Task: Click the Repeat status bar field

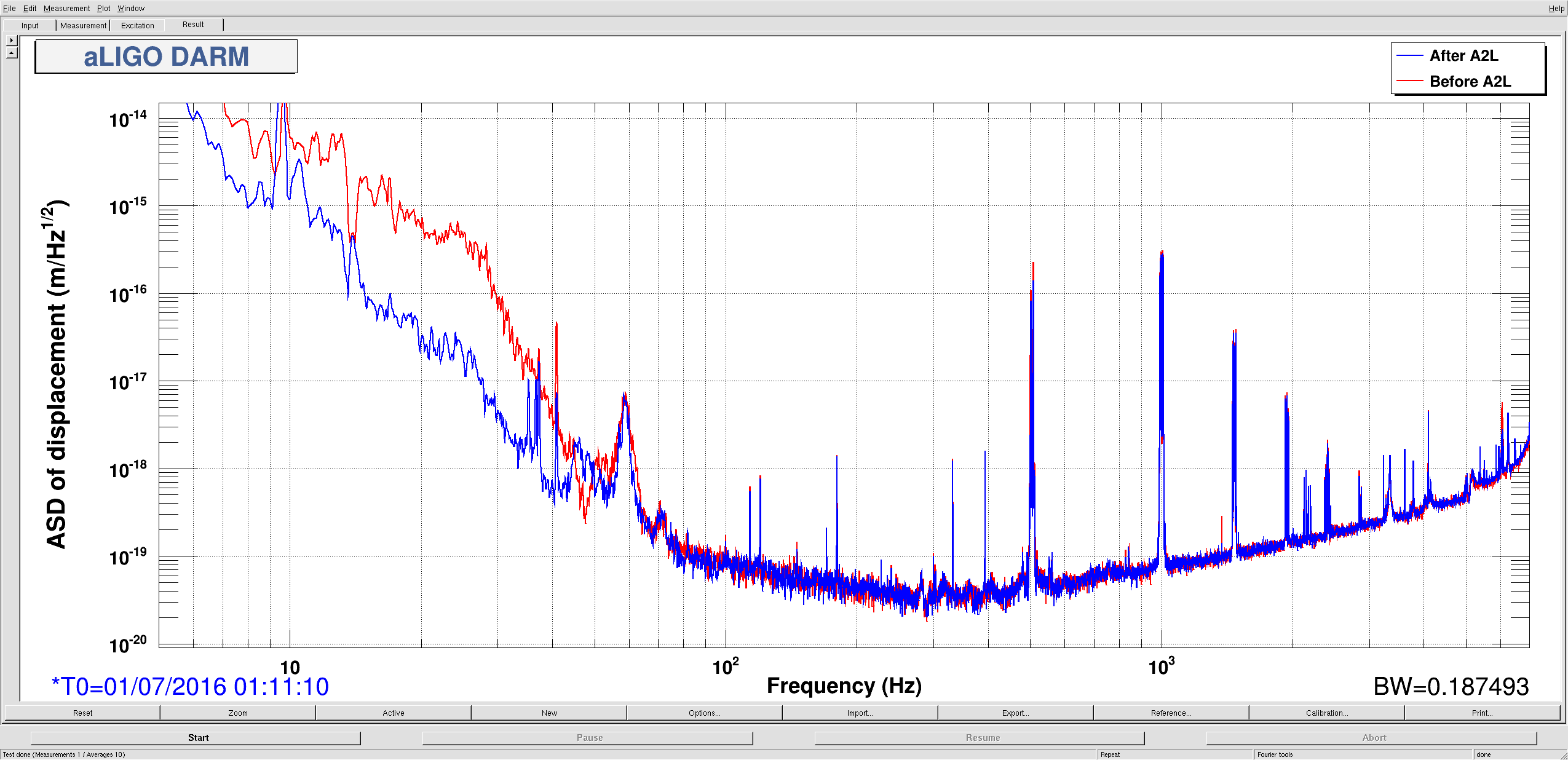Action: (1174, 754)
